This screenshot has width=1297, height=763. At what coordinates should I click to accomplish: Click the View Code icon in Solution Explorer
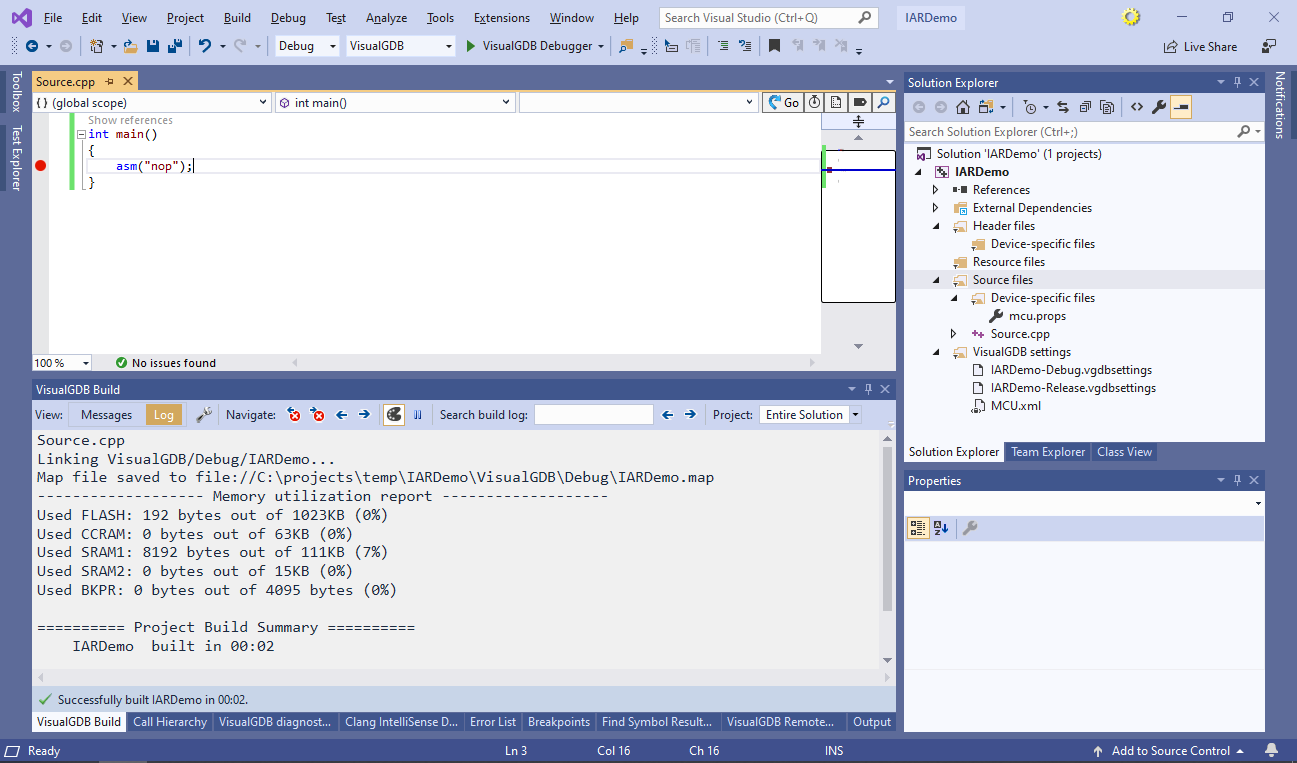tap(1137, 107)
